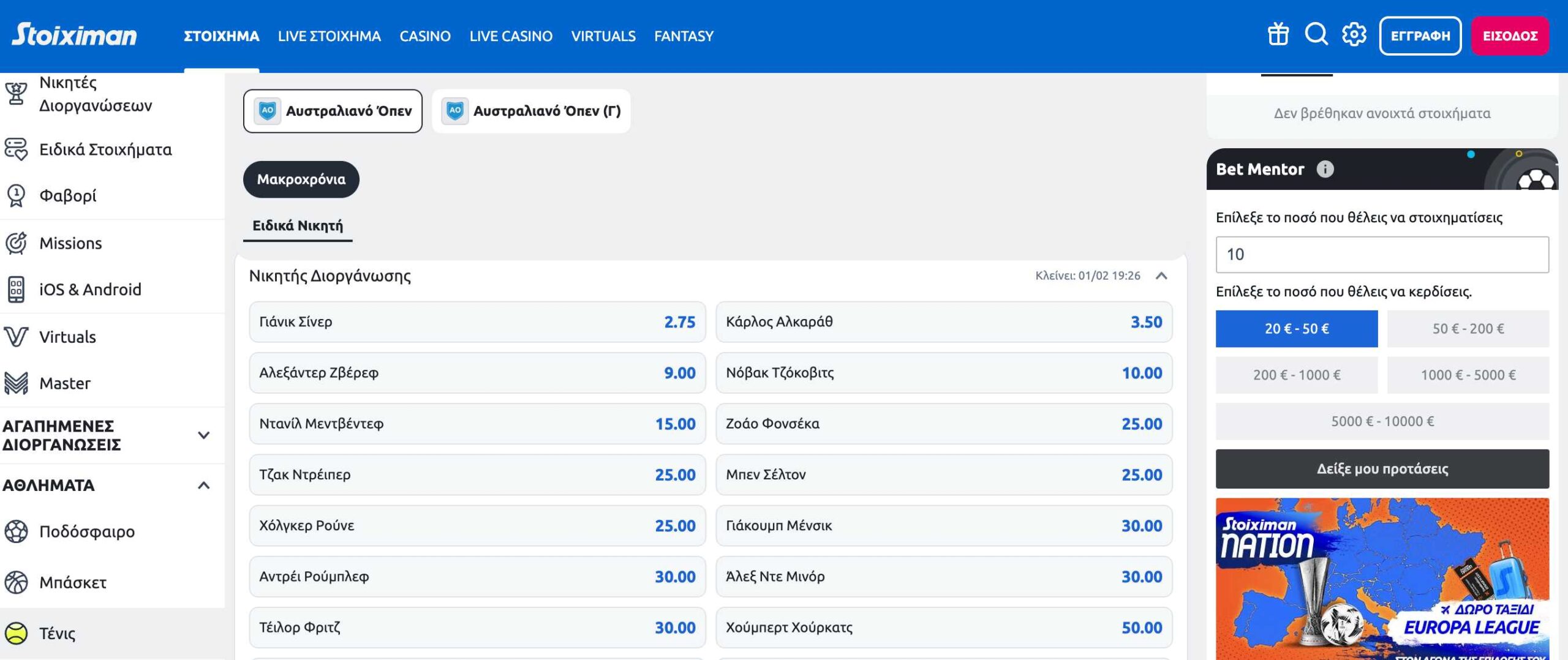This screenshot has height=660, width=1568.
Task: Click the Bet Mentor info icon
Action: pyautogui.click(x=1325, y=169)
